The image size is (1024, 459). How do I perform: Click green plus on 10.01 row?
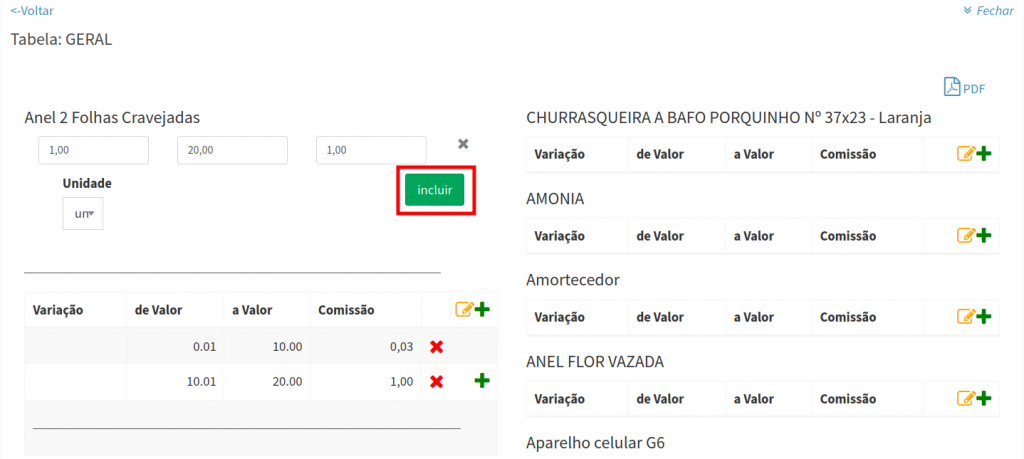tap(481, 380)
